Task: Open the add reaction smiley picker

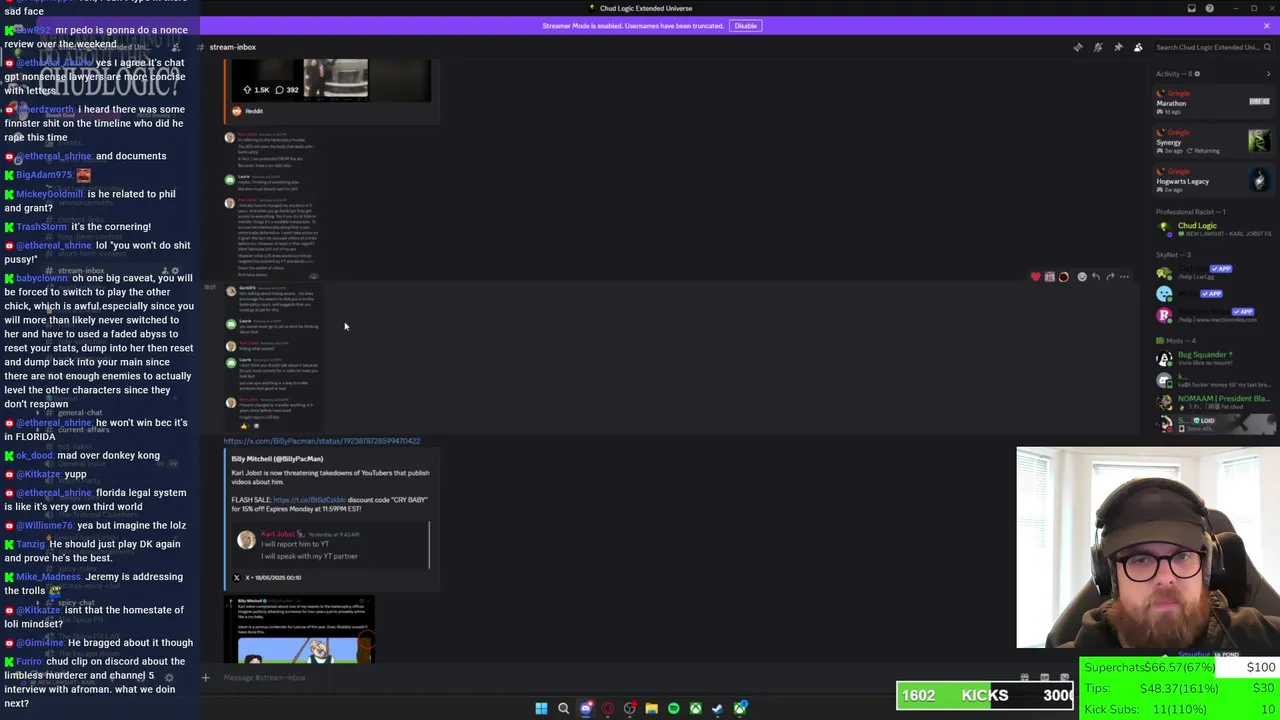Action: (x=1082, y=277)
